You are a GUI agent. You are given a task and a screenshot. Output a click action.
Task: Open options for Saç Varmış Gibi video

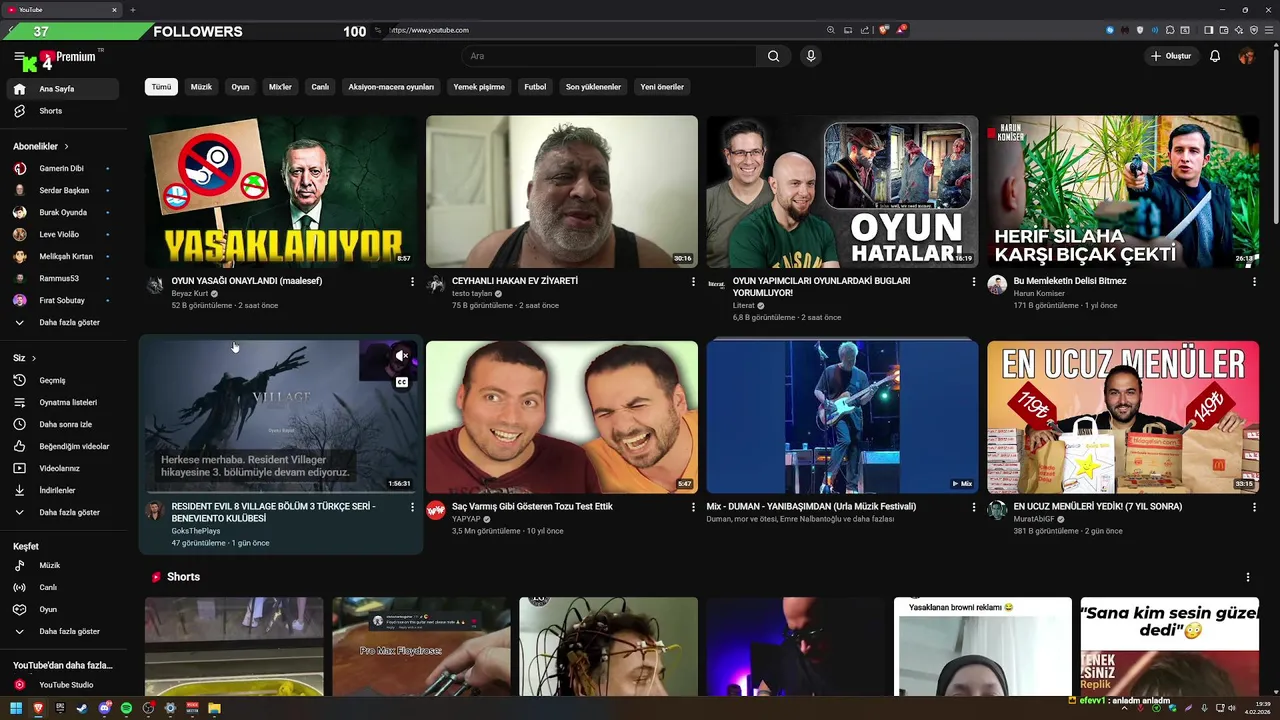(x=693, y=507)
